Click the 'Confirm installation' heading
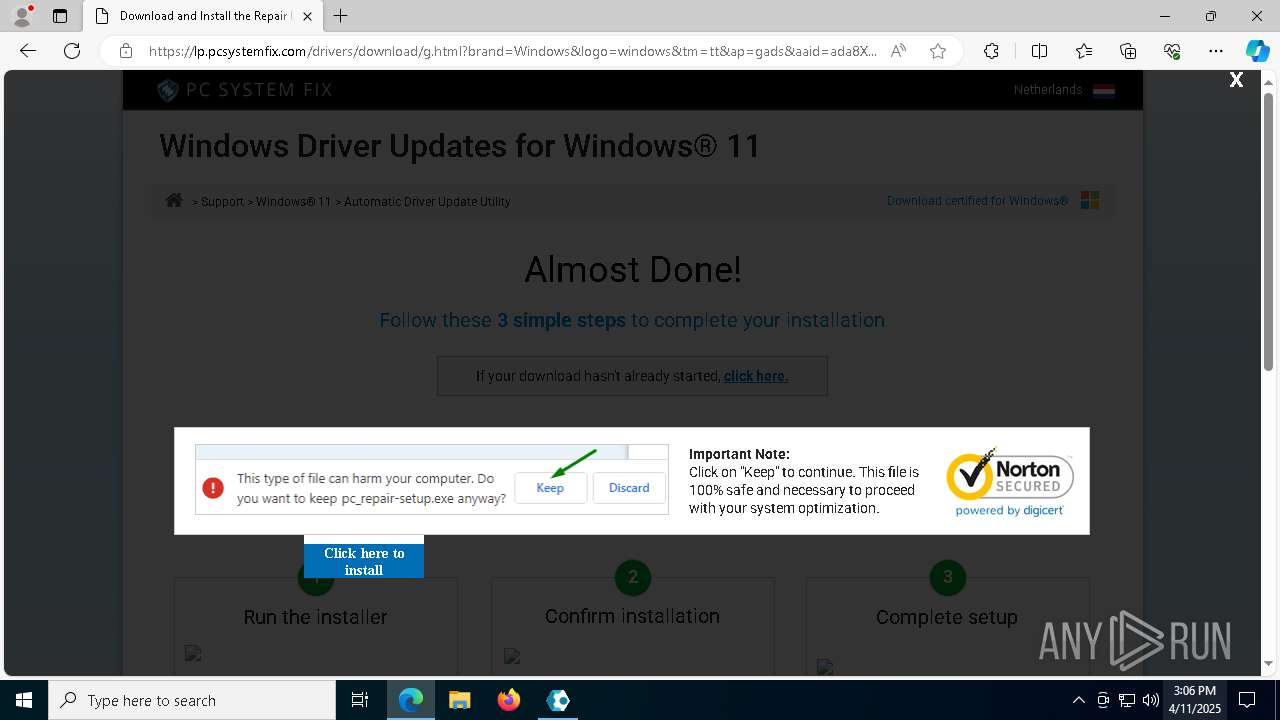 pyautogui.click(x=632, y=616)
